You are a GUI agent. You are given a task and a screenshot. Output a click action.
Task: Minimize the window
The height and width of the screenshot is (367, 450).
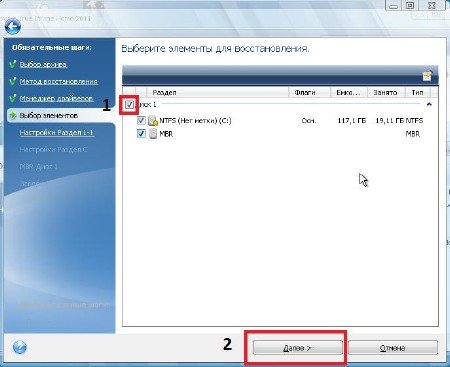click(x=394, y=5)
